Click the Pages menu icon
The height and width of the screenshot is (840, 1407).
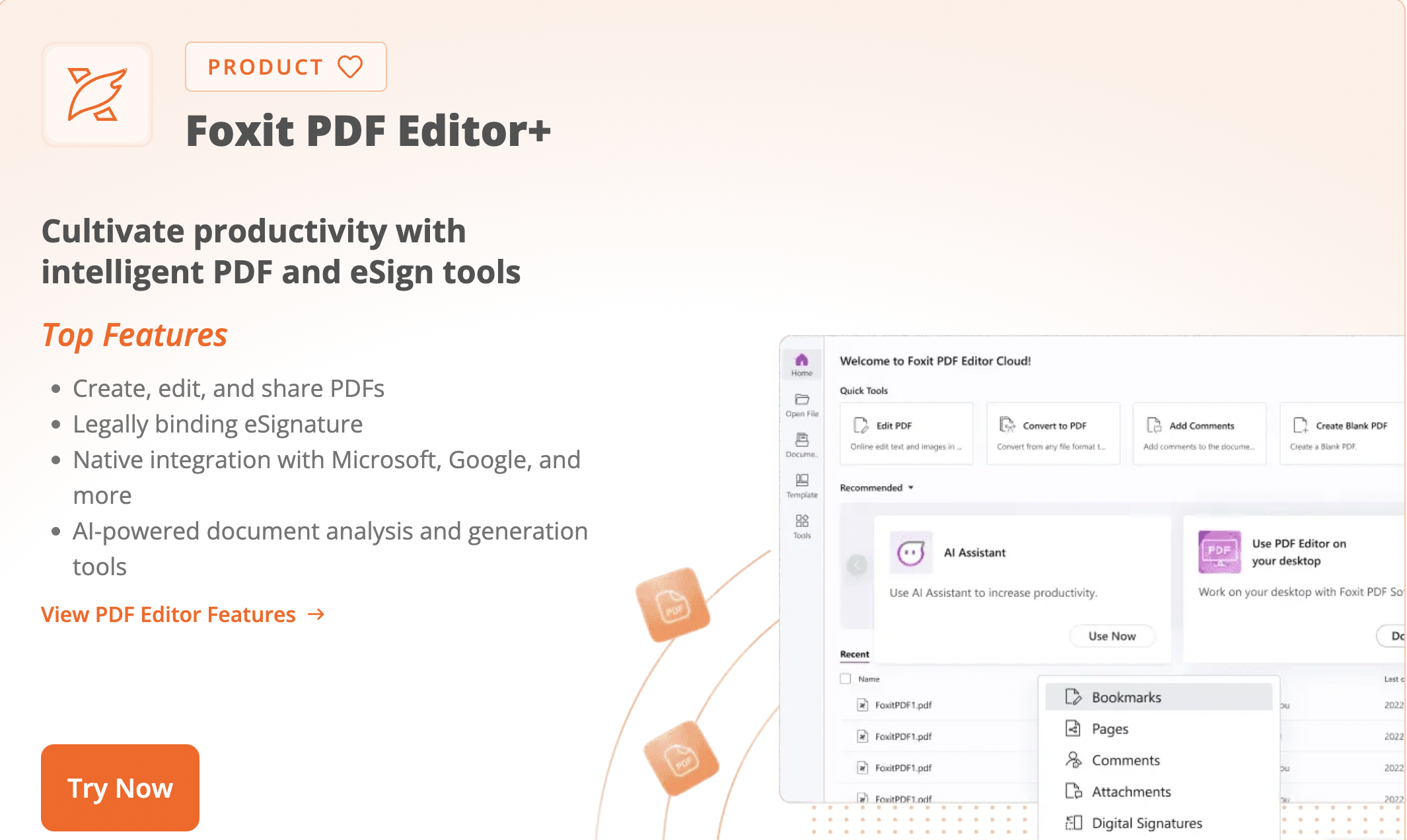(1073, 728)
